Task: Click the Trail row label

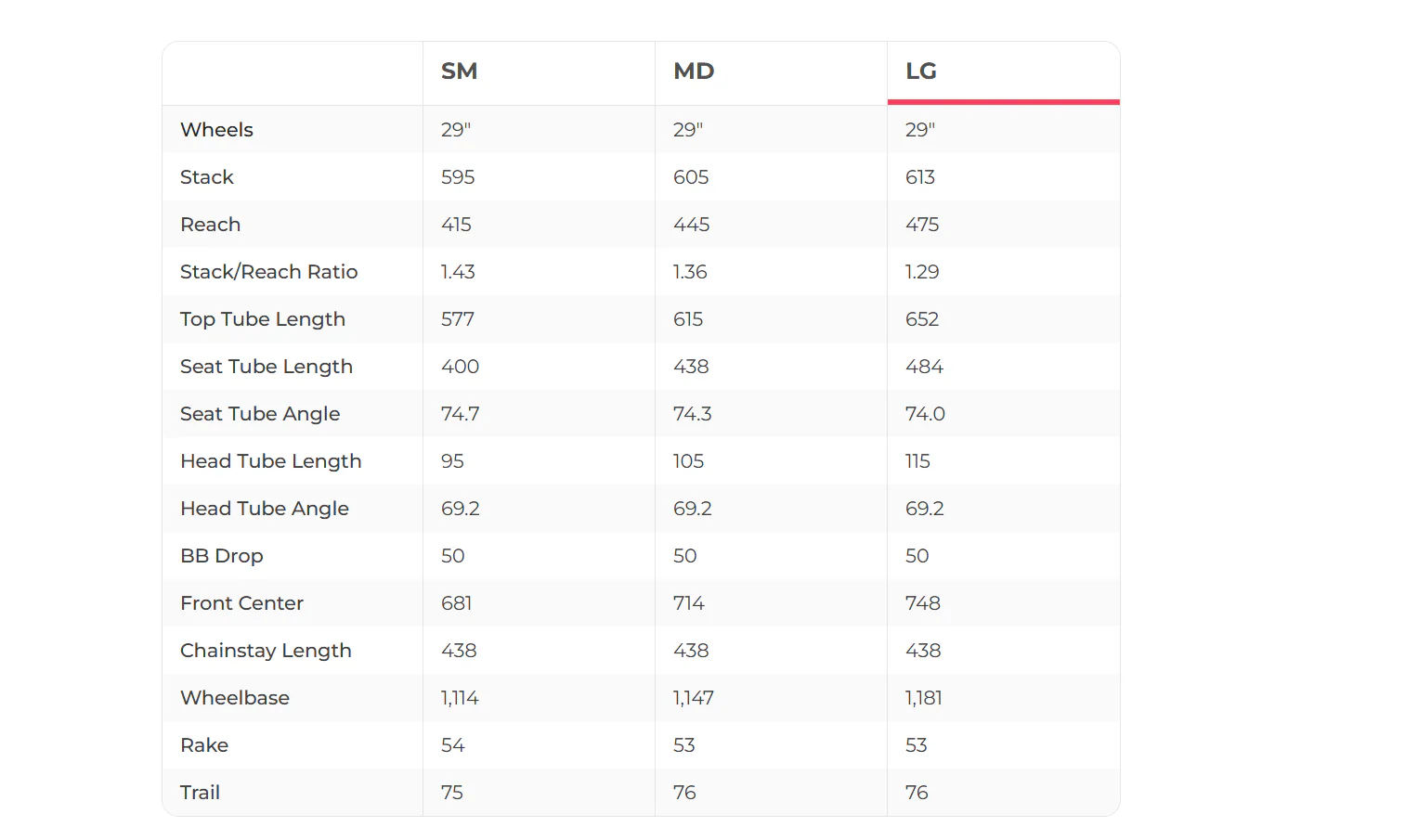Action: [x=200, y=793]
